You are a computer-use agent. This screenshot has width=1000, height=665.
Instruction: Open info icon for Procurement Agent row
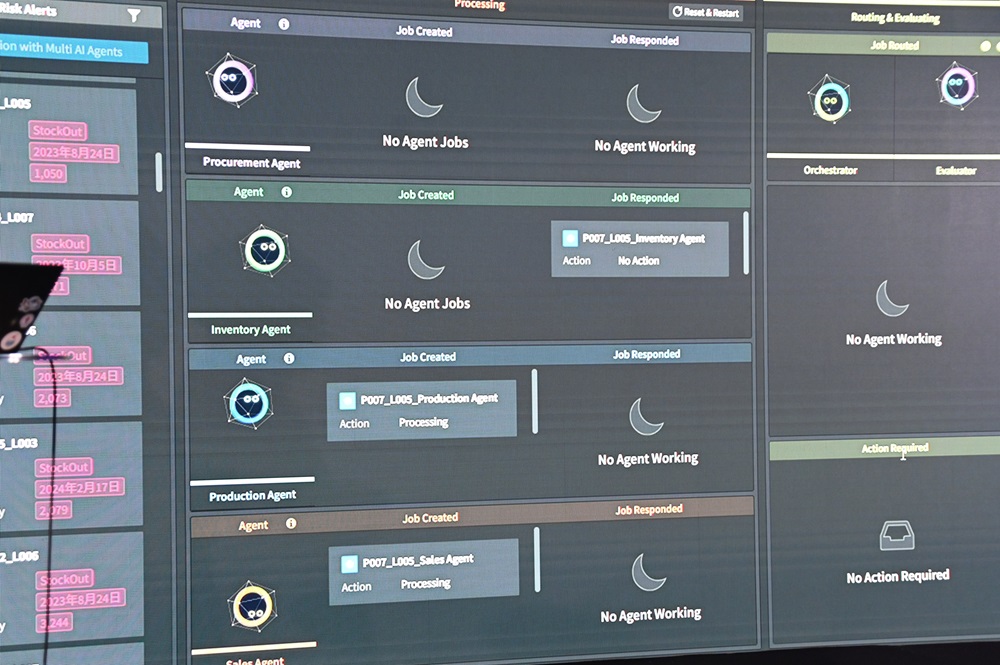click(284, 24)
